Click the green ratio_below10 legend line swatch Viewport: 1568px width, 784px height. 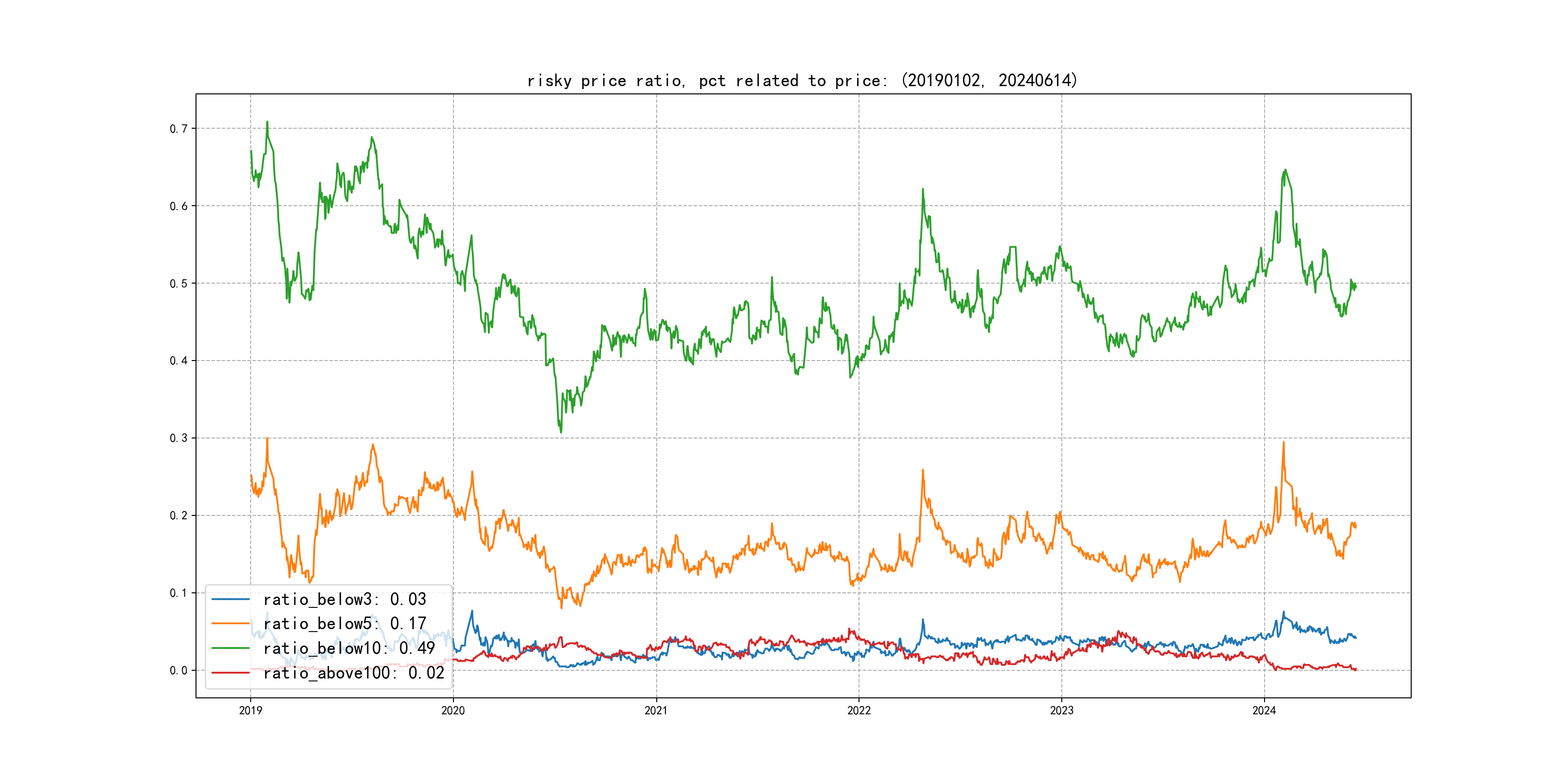230,648
